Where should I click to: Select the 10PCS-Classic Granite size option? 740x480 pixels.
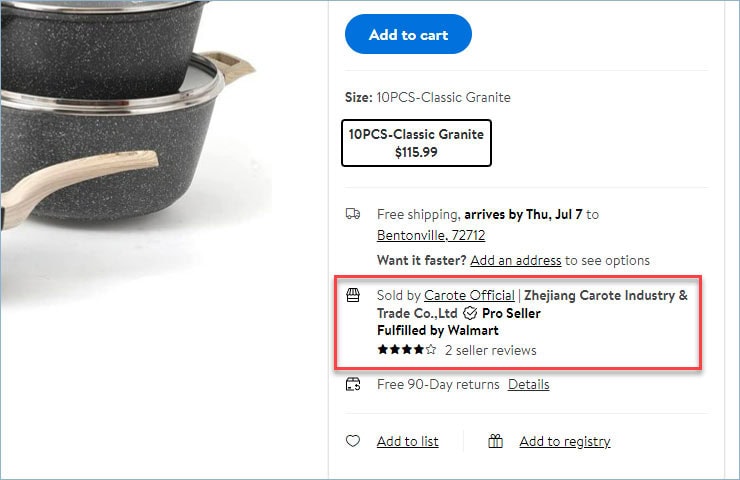click(x=416, y=143)
